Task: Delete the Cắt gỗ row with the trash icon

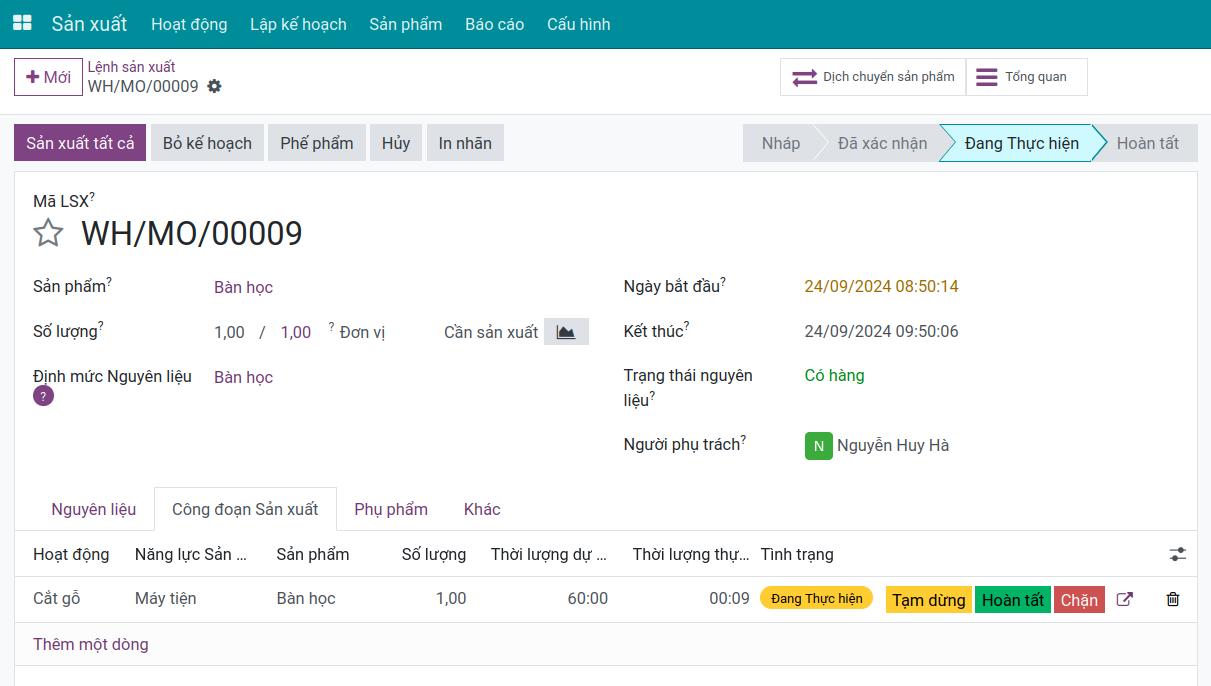Action: pyautogui.click(x=1173, y=599)
